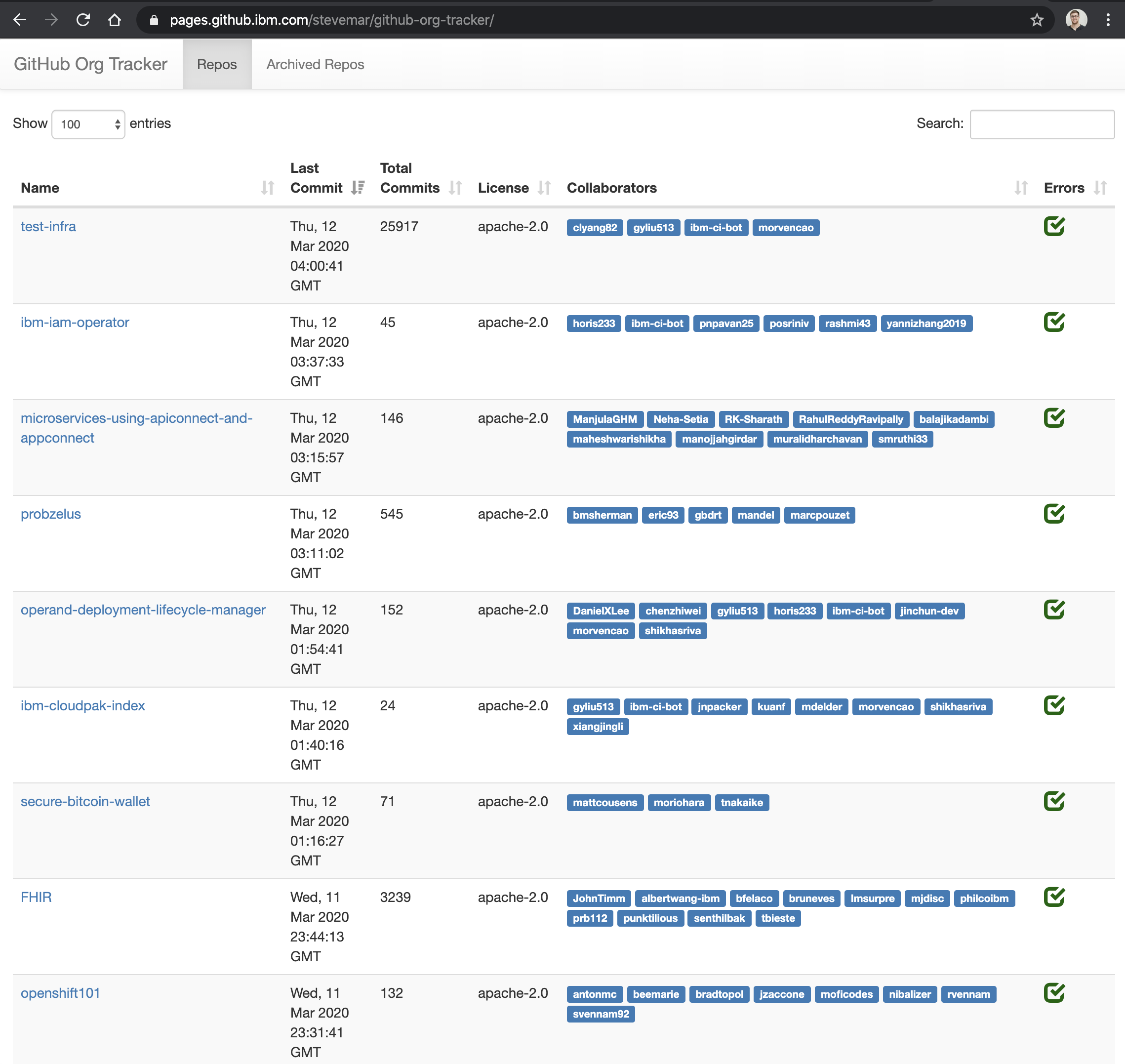
Task: Open the probzelus repo link
Action: [50, 514]
